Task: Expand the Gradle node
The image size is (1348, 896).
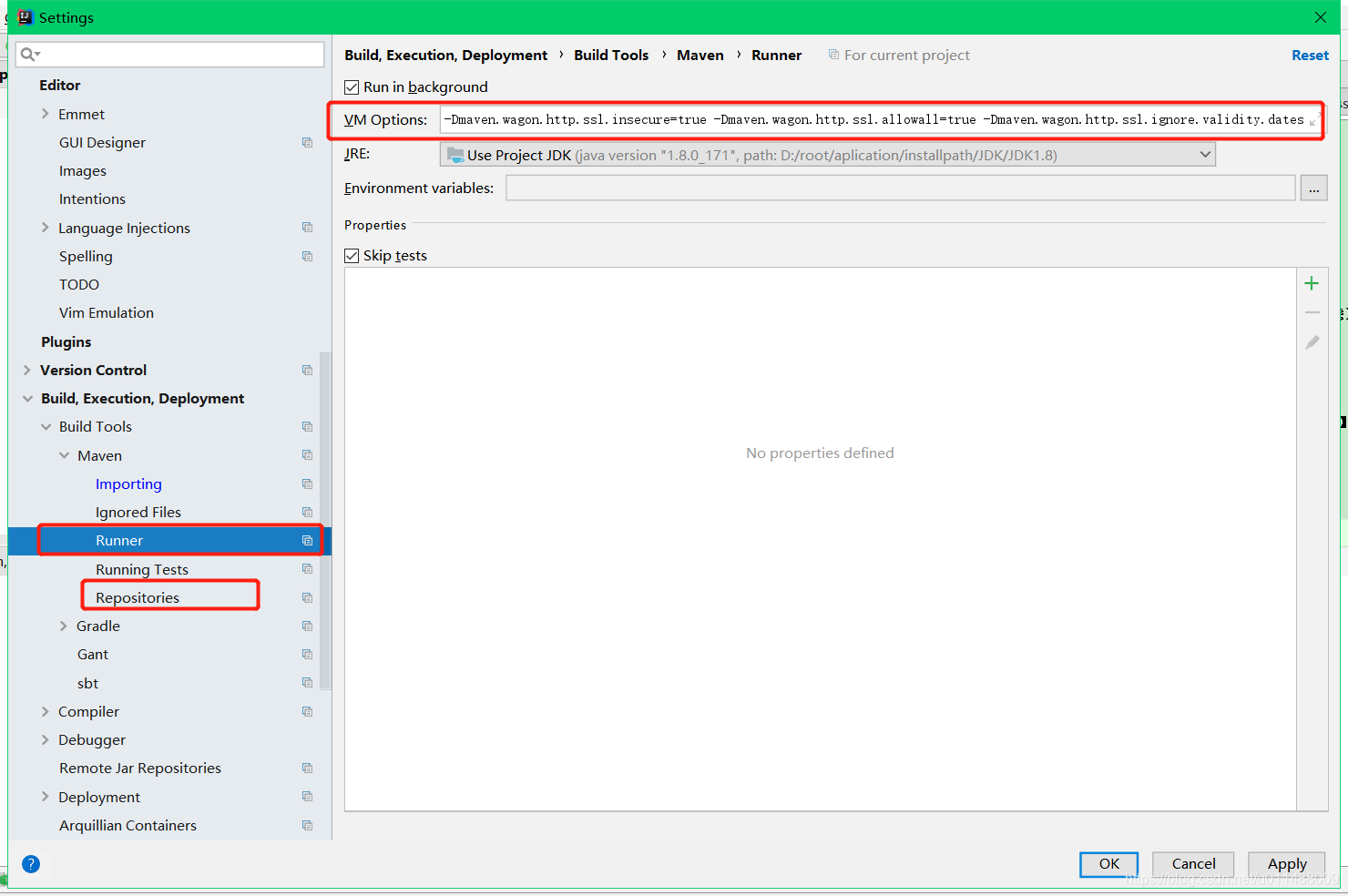Action: coord(62,626)
